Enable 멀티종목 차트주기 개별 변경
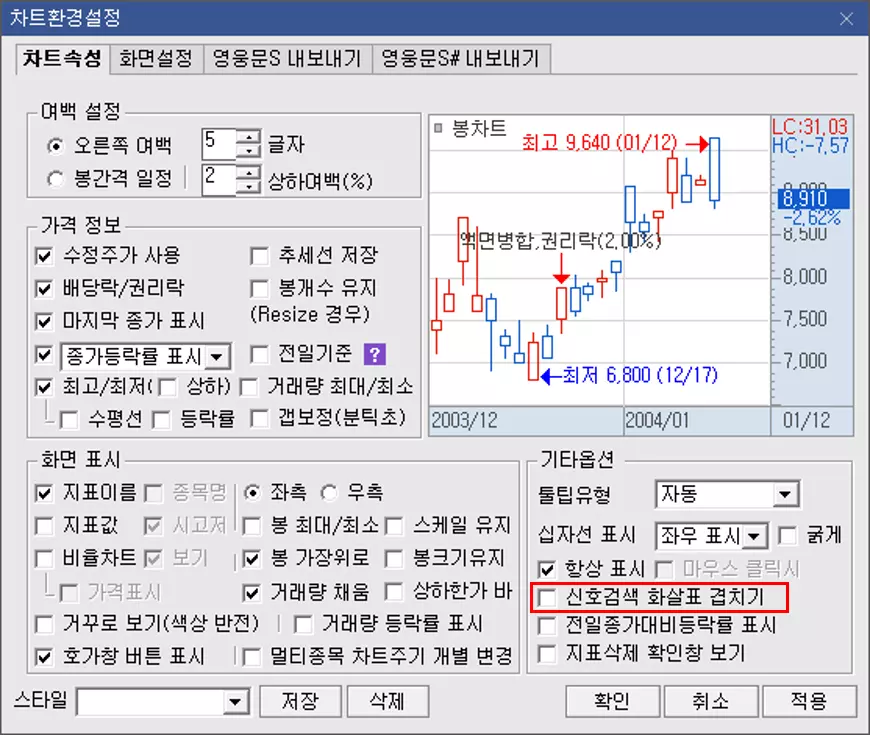The height and width of the screenshot is (735, 870). click(x=252, y=657)
